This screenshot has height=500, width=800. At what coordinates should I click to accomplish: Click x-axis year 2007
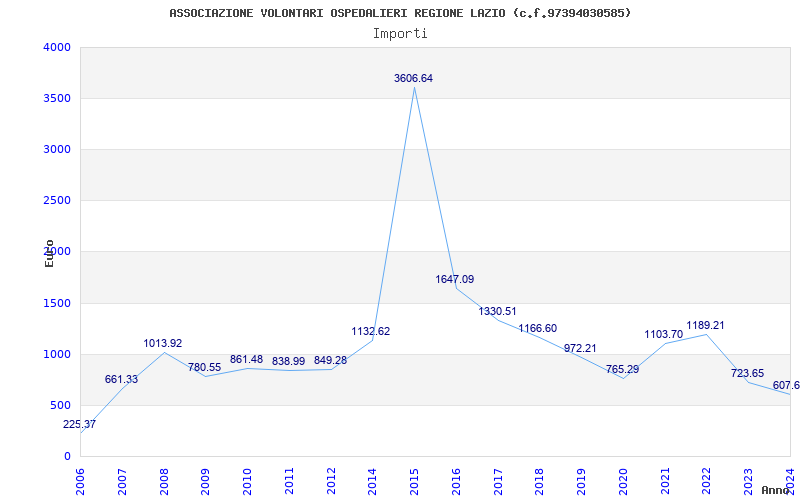pos(122,482)
